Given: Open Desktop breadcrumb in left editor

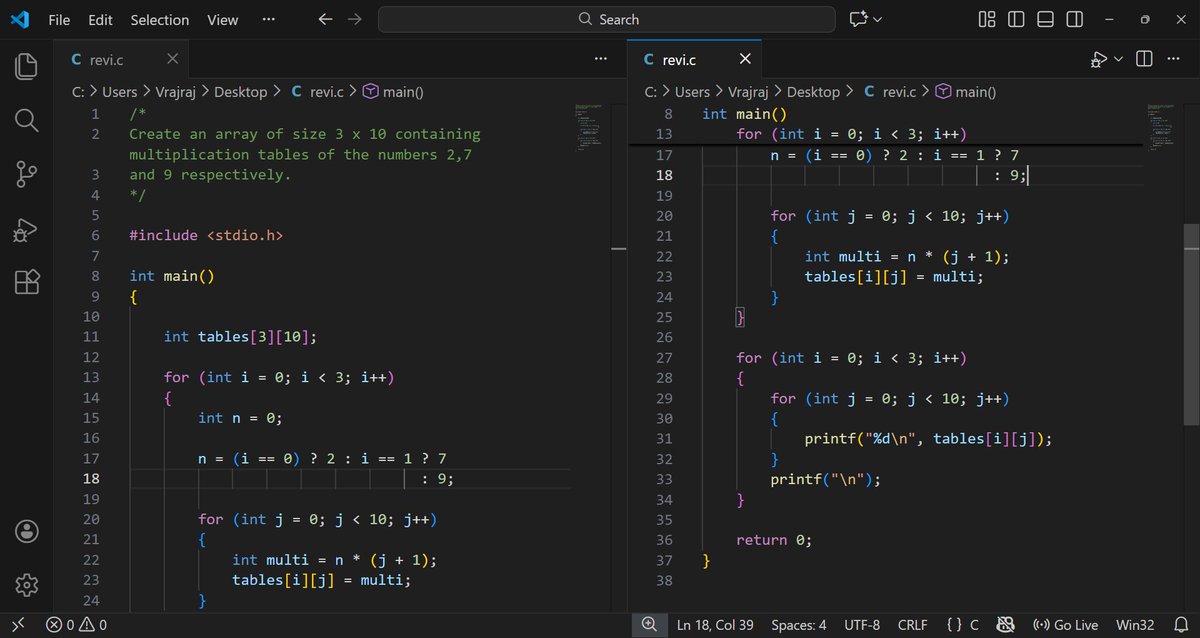Looking at the screenshot, I should pos(241,92).
